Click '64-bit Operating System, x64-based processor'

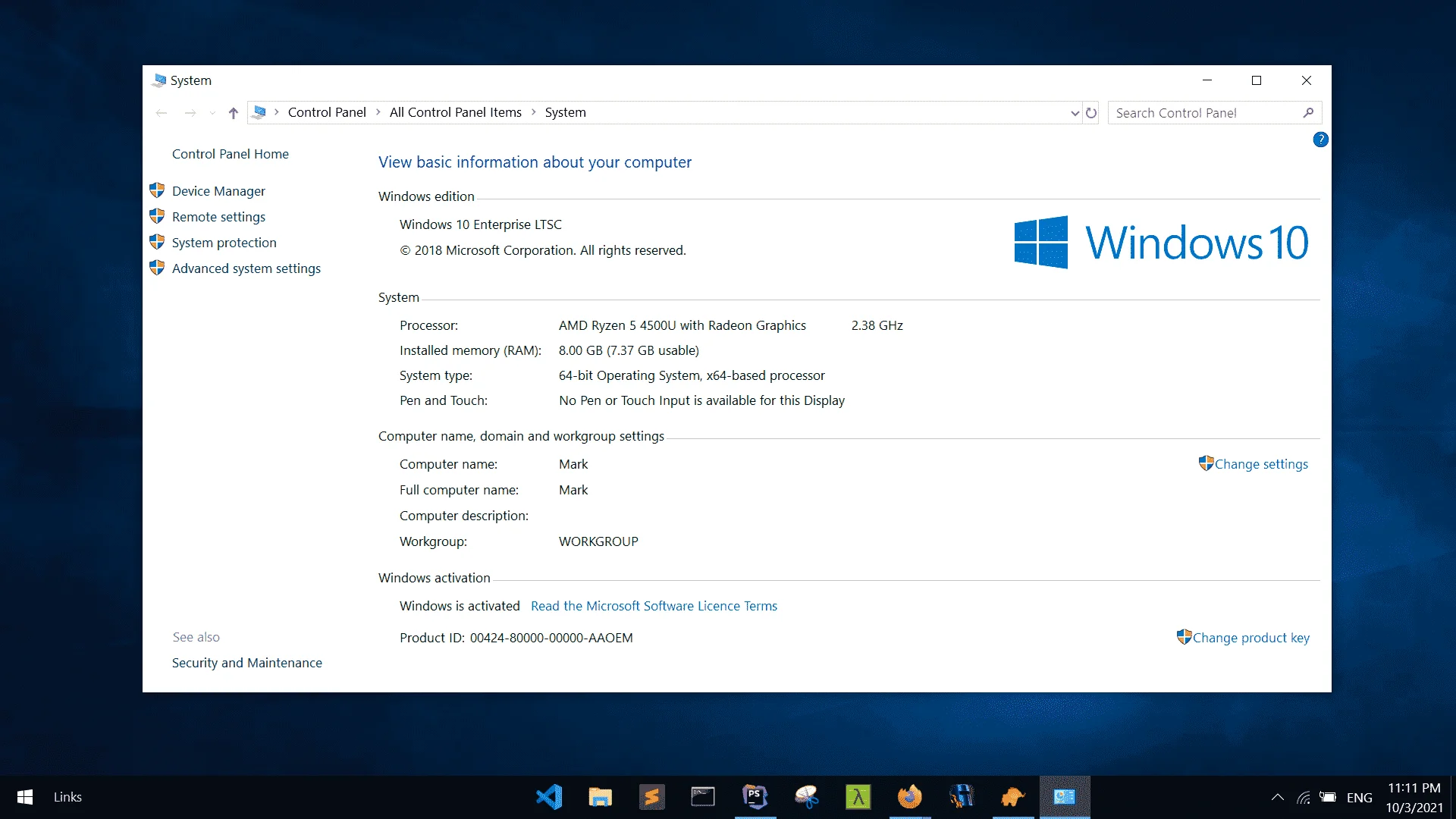pos(692,375)
